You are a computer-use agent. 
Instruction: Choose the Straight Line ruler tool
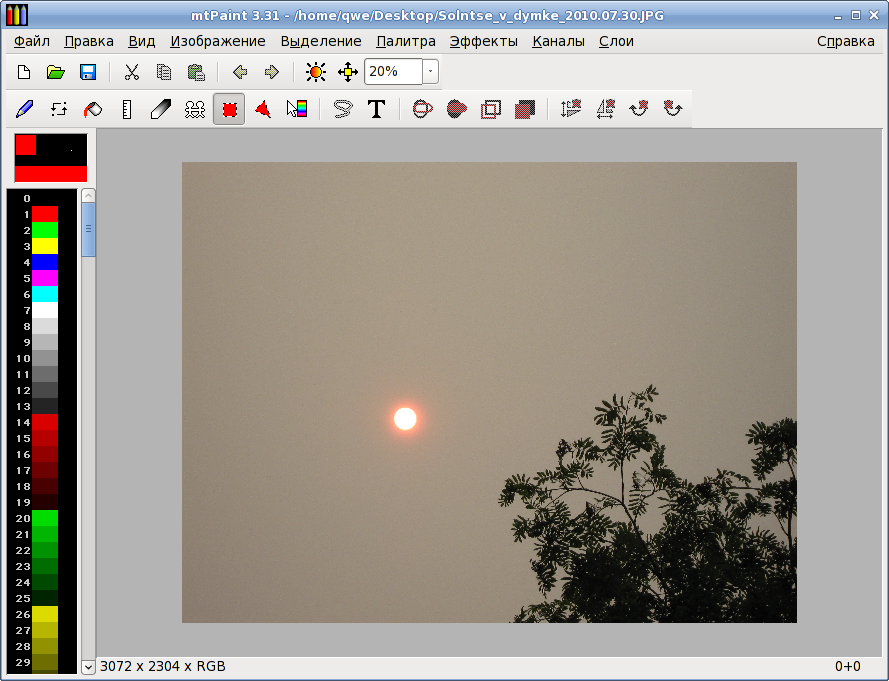click(x=126, y=108)
